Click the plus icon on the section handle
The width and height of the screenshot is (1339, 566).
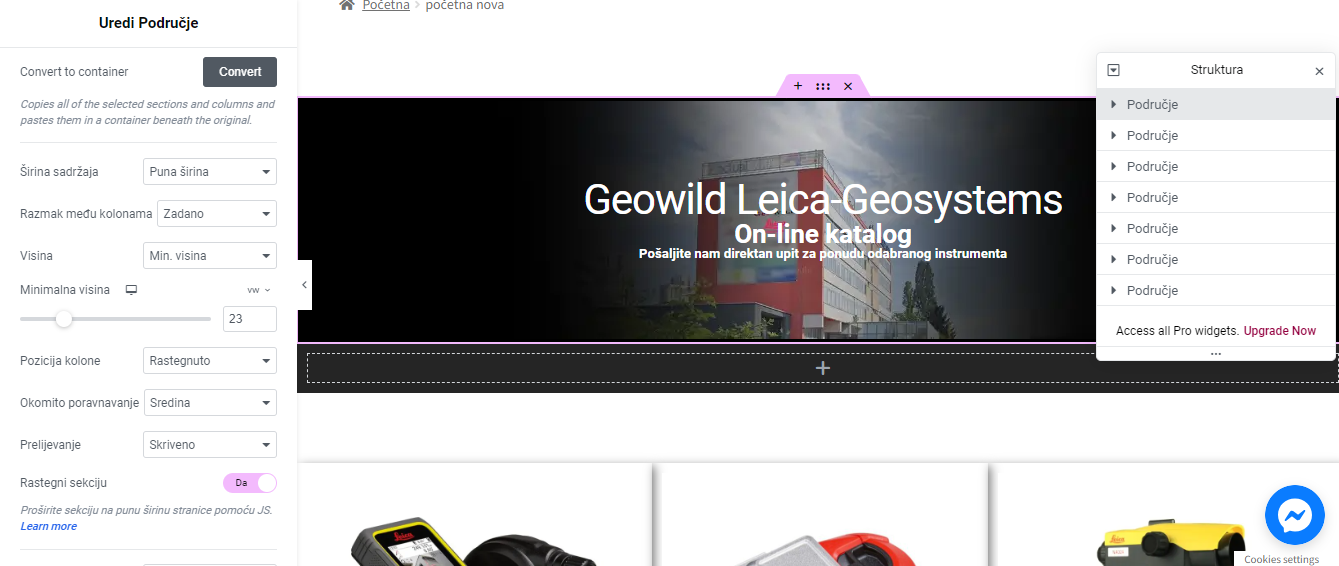click(x=798, y=86)
